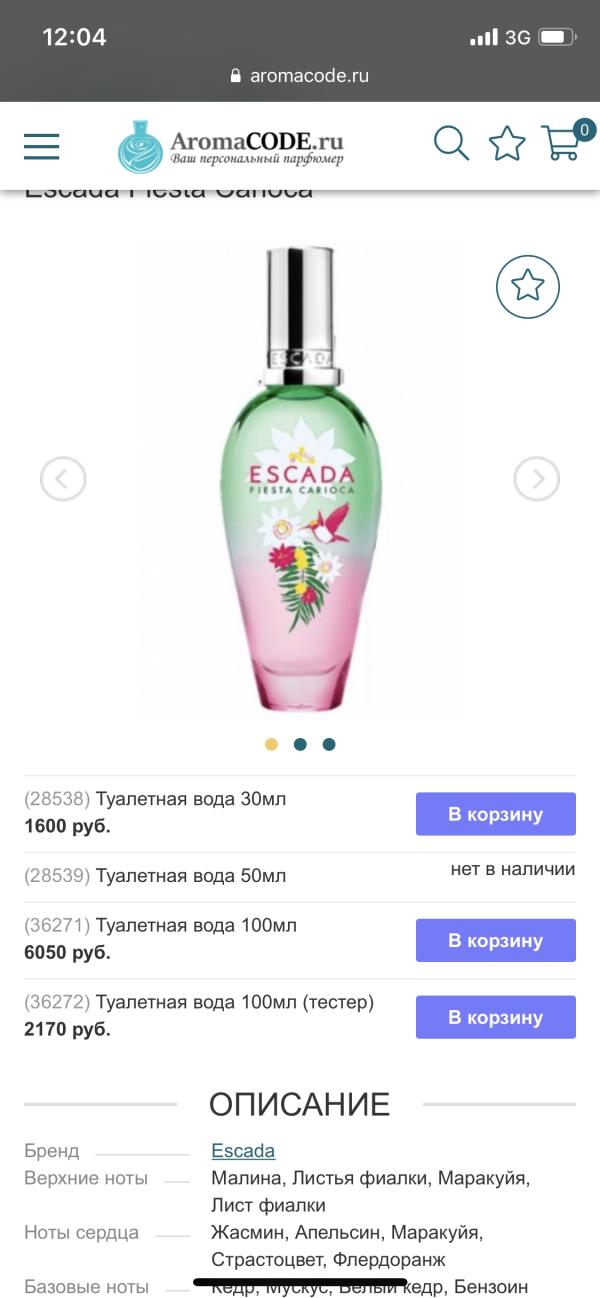Show previous product image arrow

63,480
